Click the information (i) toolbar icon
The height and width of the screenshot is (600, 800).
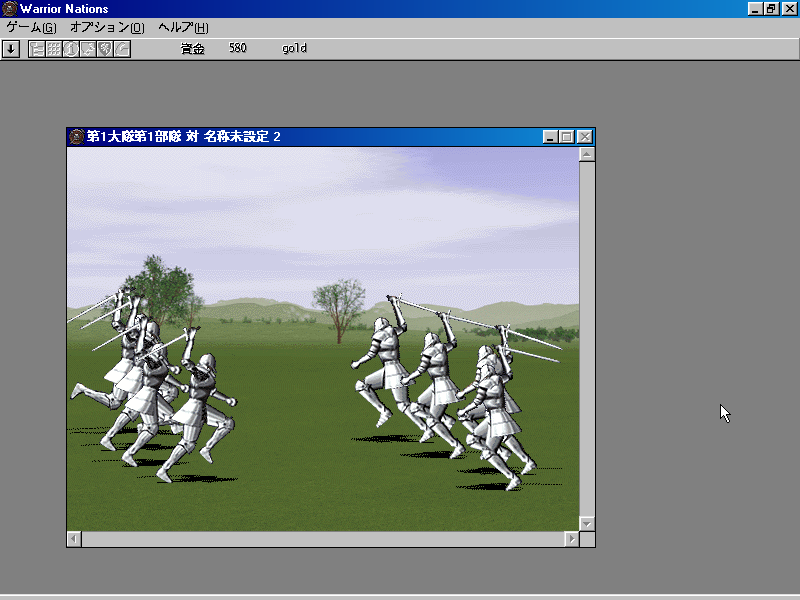[71, 49]
